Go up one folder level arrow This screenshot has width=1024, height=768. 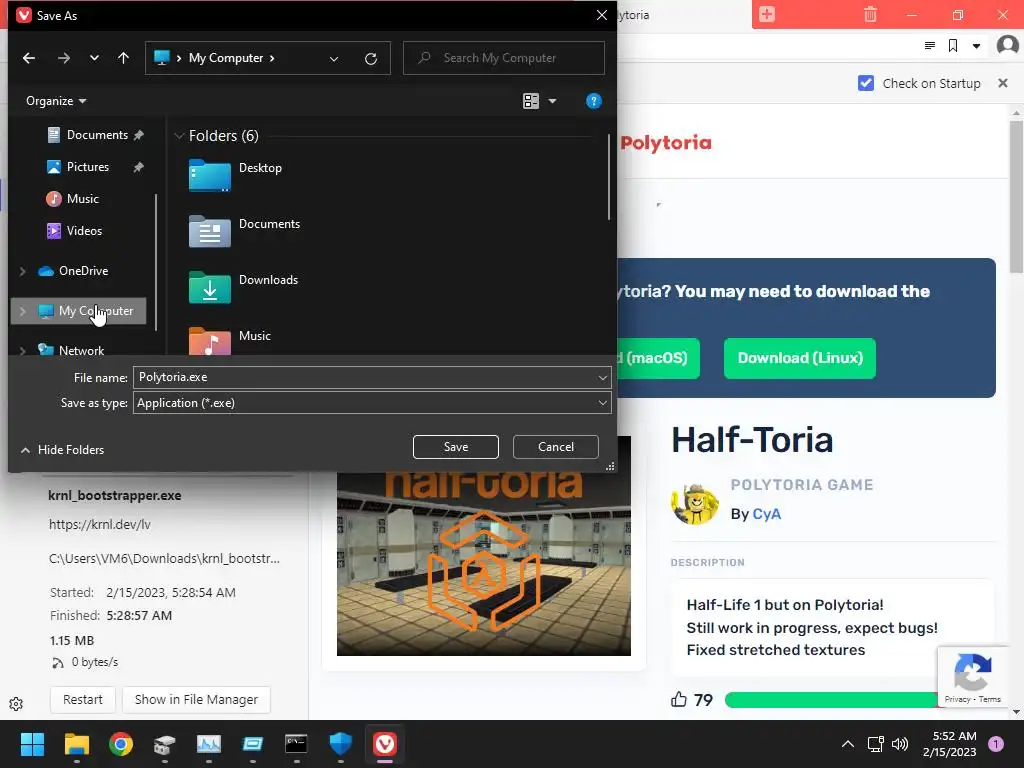coord(123,58)
